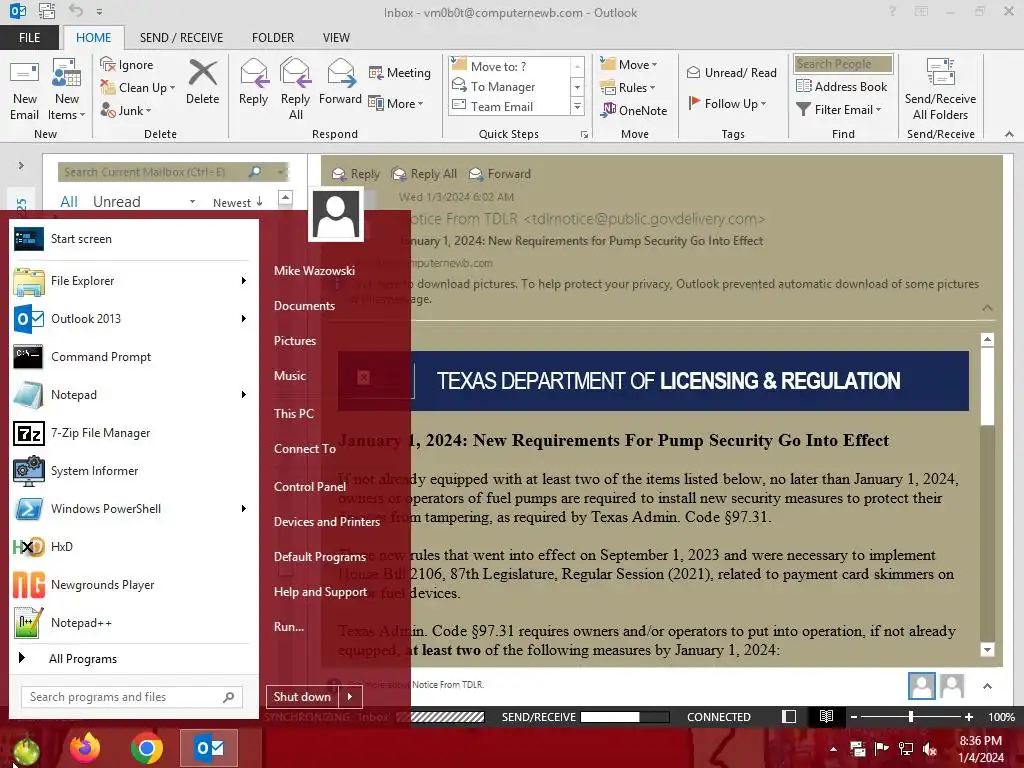Open the More respond options dropdown

point(396,103)
